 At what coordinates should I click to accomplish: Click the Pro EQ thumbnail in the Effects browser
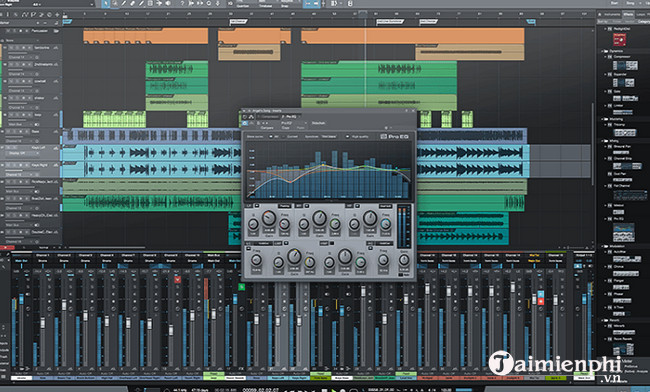pos(623,232)
